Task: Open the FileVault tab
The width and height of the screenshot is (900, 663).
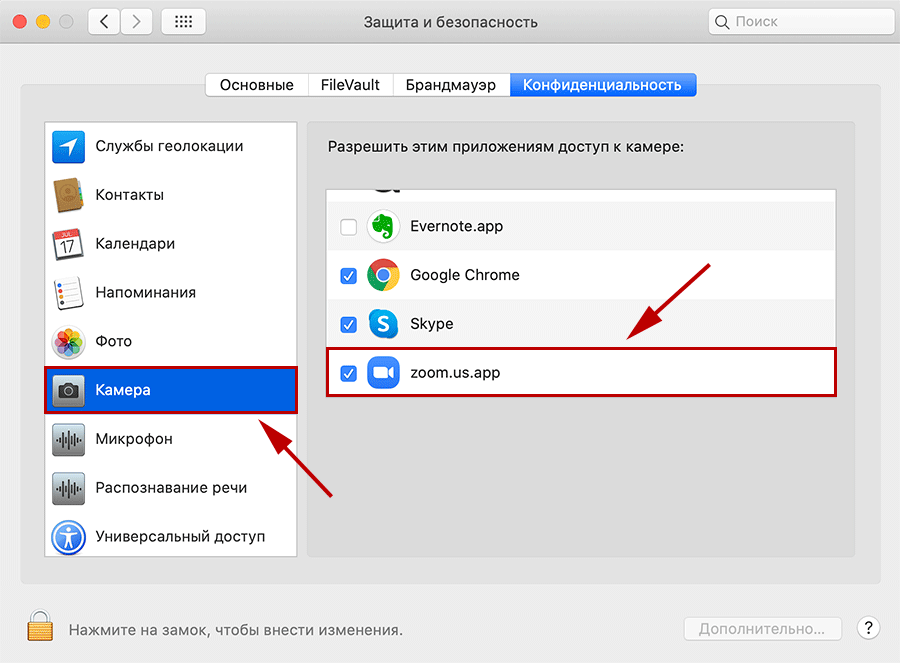Action: (350, 85)
